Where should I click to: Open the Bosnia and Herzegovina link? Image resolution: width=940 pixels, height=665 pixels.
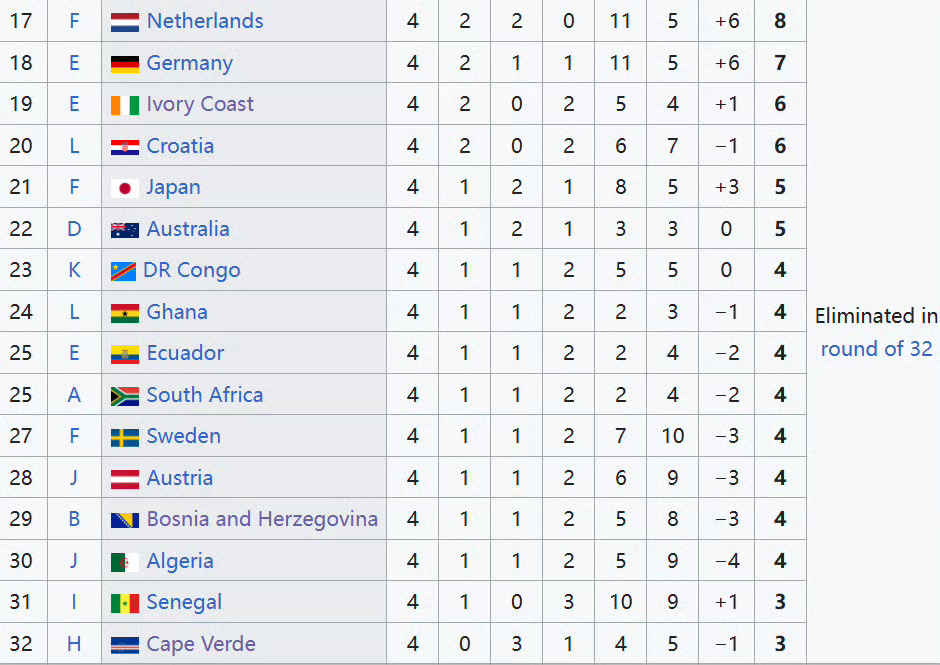pos(262,519)
